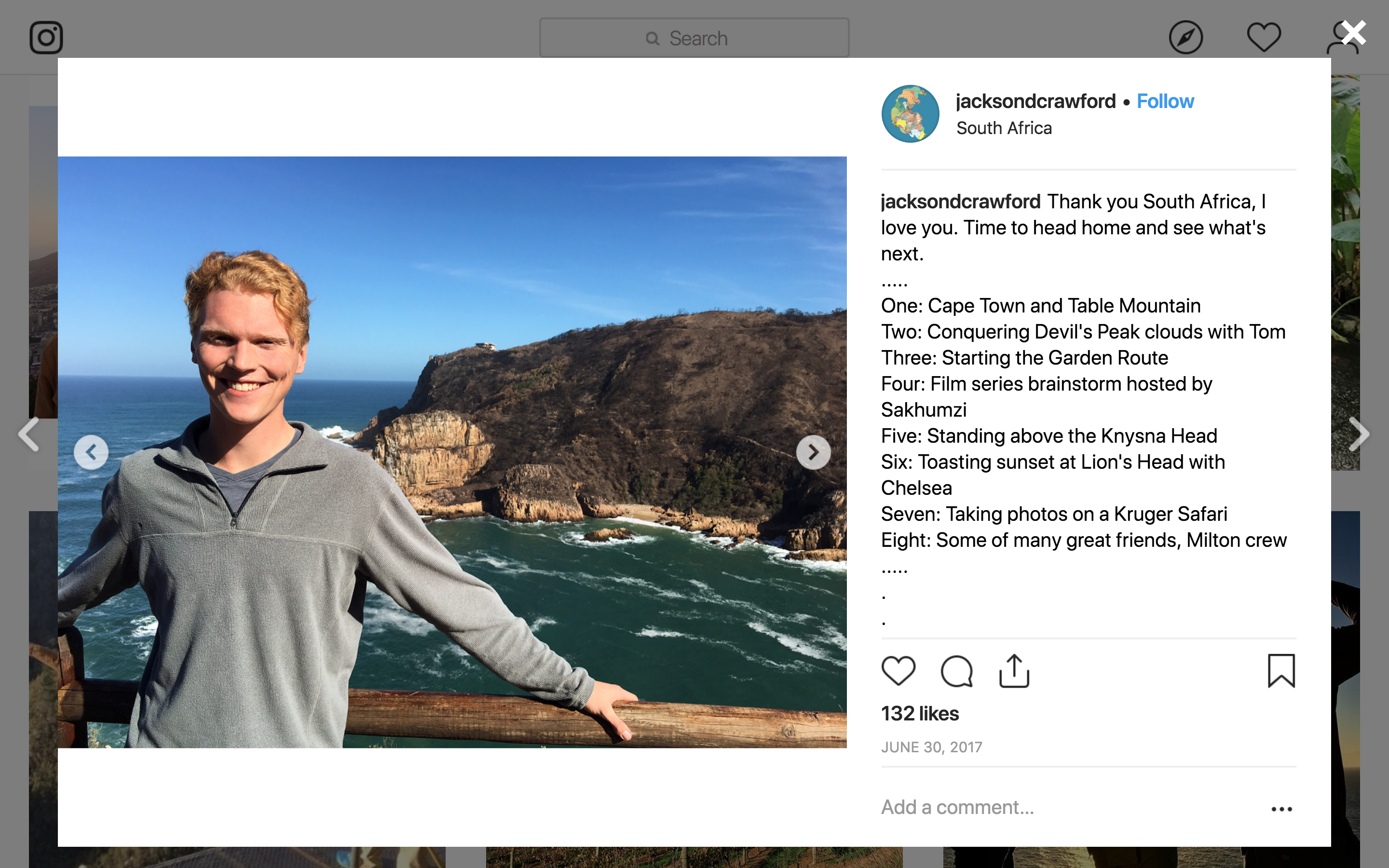
Task: Close the post modal
Action: 1354,33
